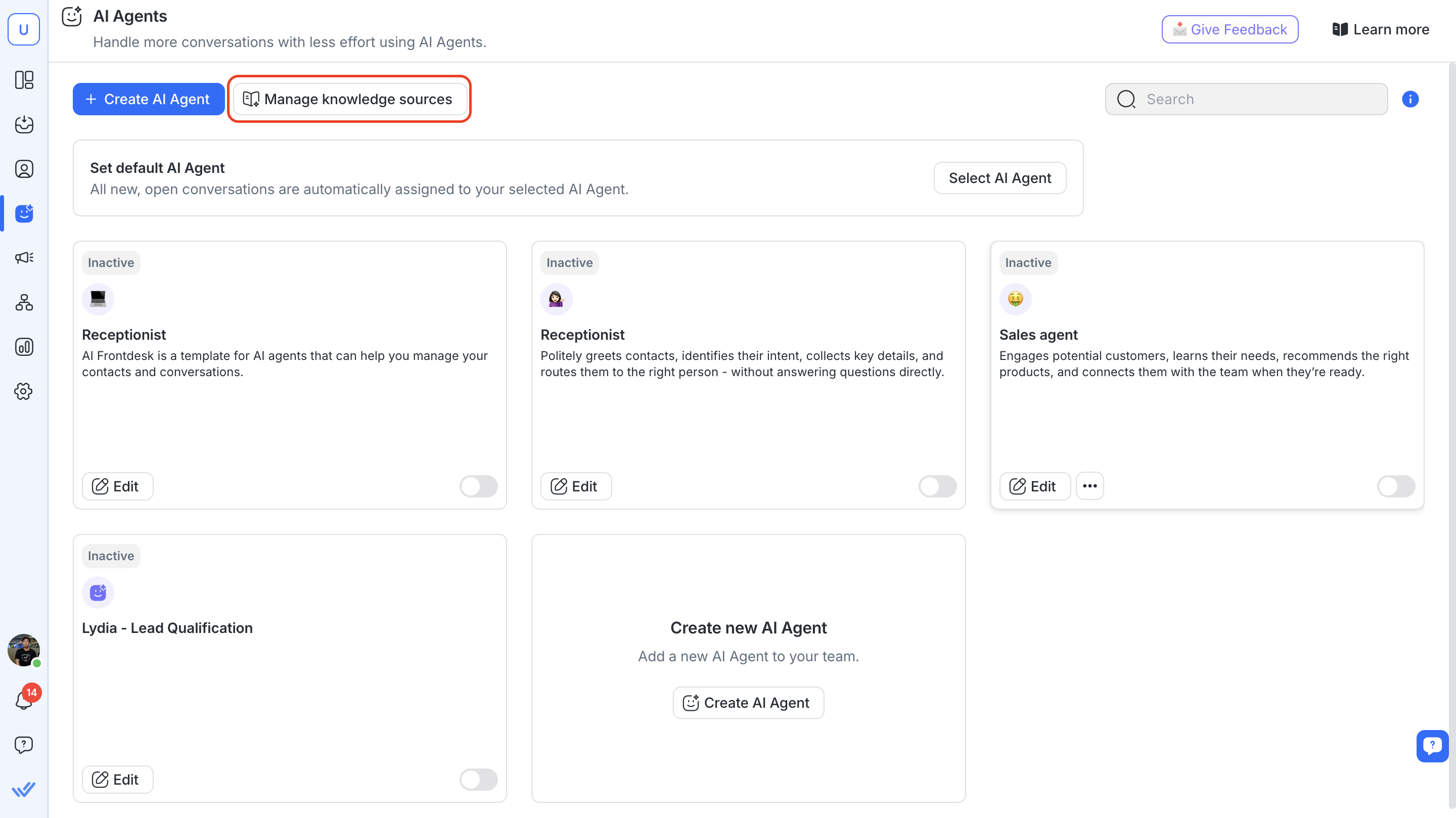Open the Reports chart icon in sidebar
The height and width of the screenshot is (818, 1456).
click(24, 346)
